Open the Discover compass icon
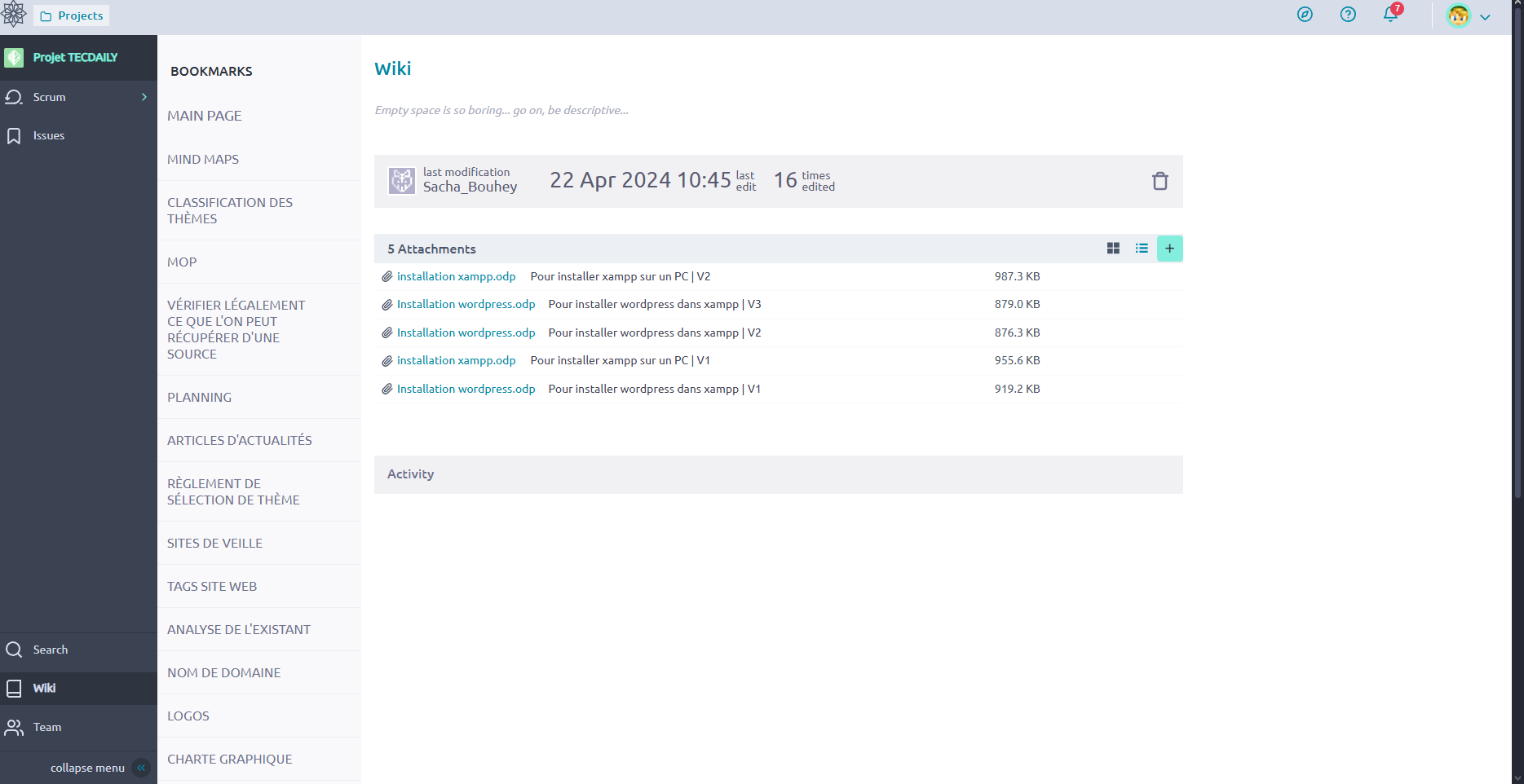The width and height of the screenshot is (1524, 784). [x=1305, y=15]
